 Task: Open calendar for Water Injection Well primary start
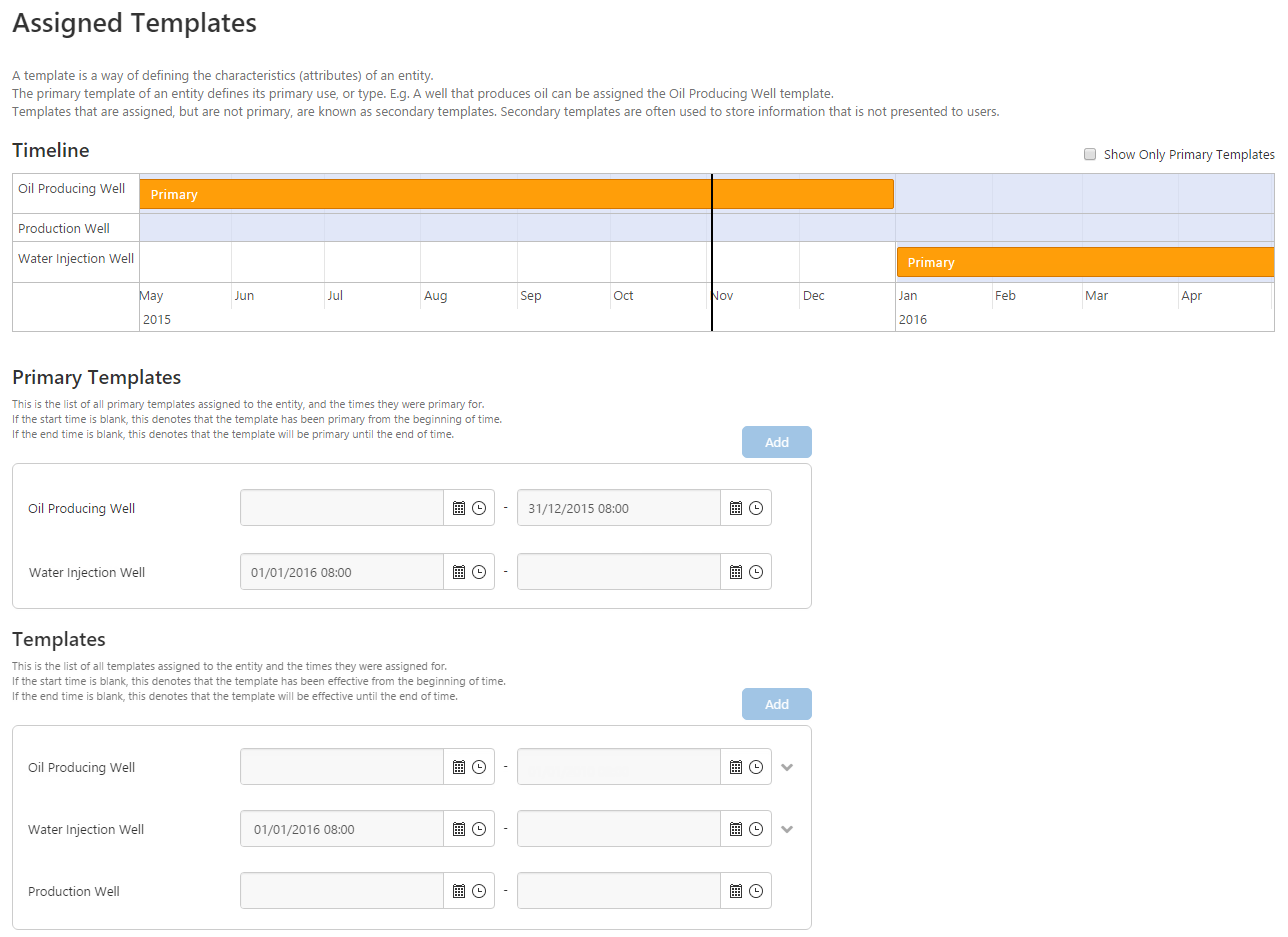coord(459,572)
